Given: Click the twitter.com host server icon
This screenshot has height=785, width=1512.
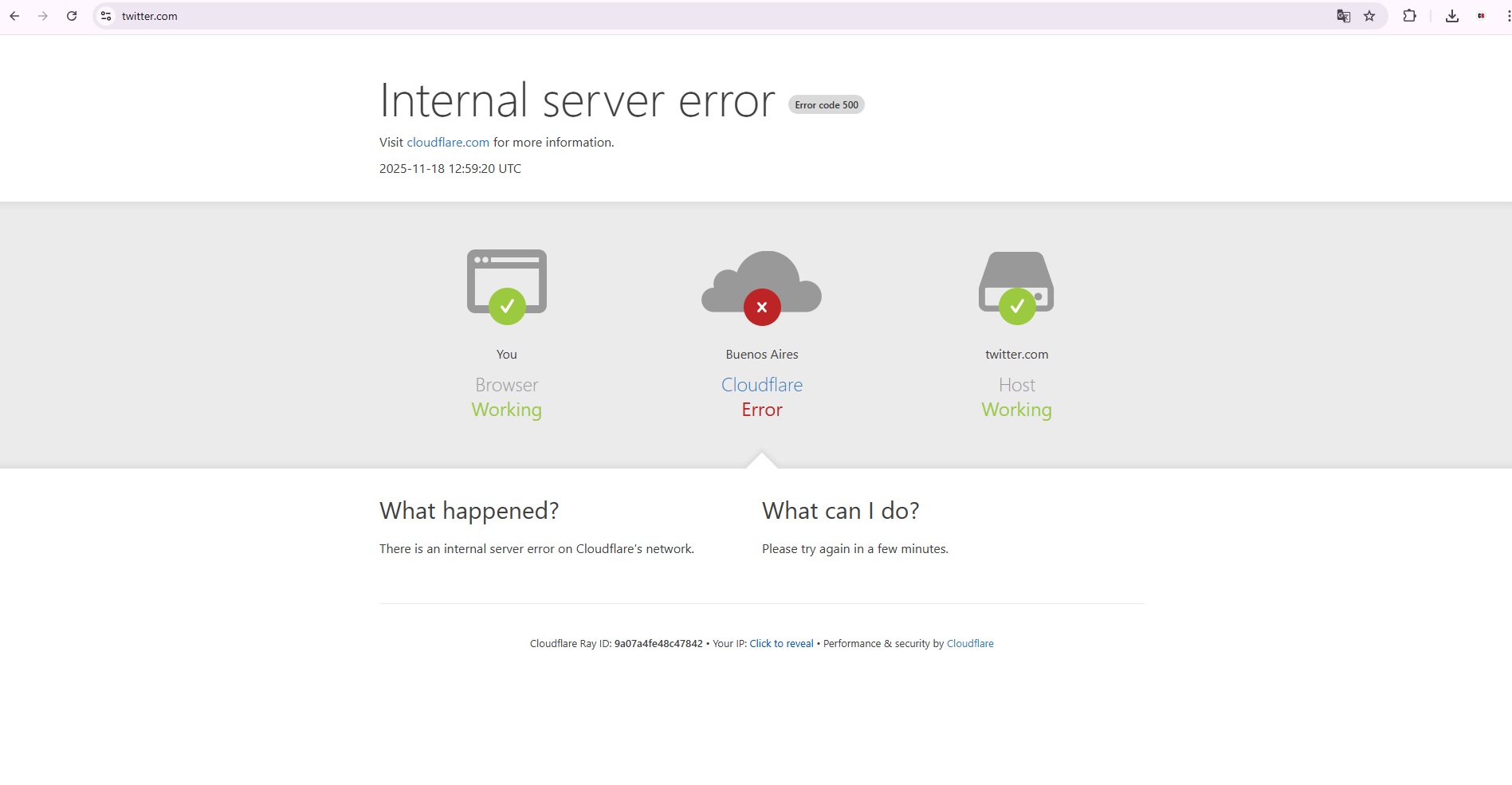Looking at the screenshot, I should click(x=1016, y=285).
